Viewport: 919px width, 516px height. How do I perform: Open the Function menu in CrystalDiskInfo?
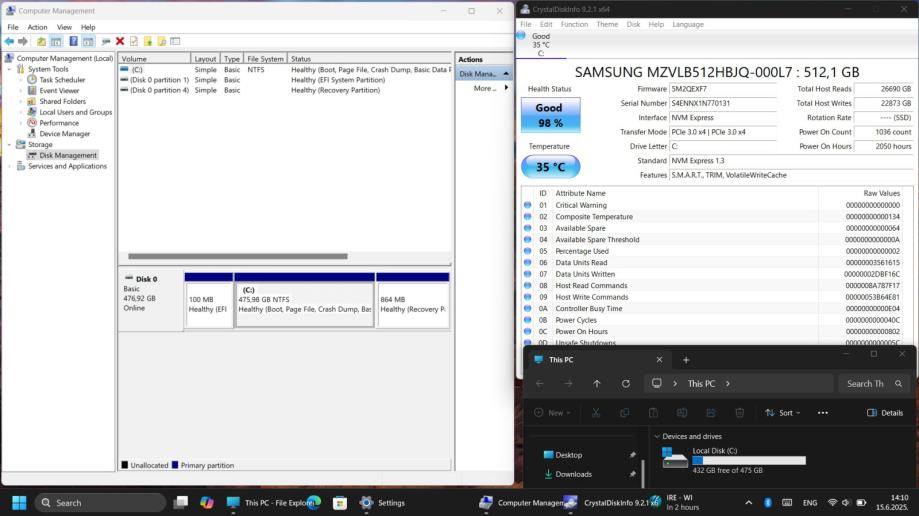click(x=574, y=24)
